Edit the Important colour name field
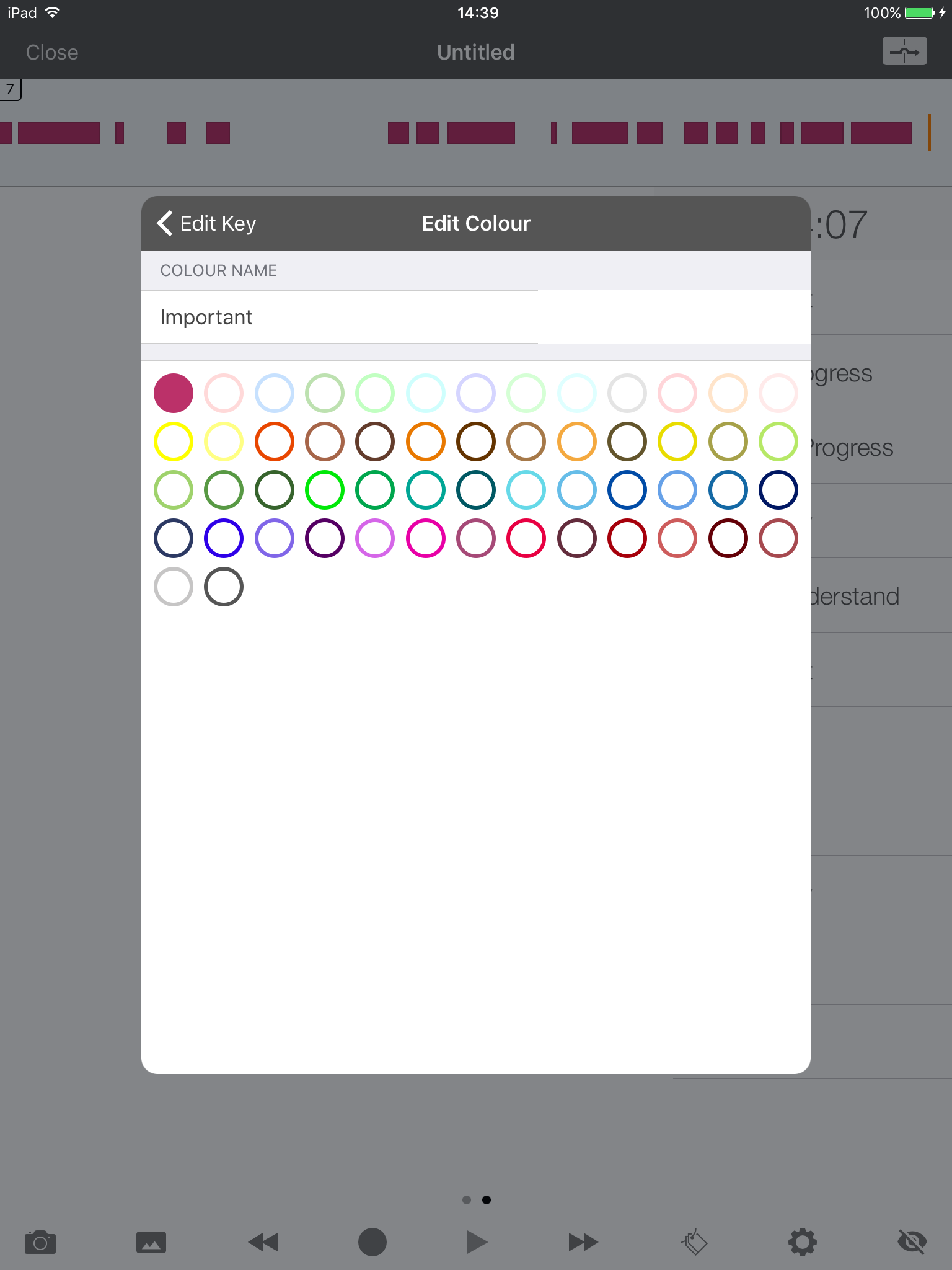Screen dimensions: 952x1270 point(476,317)
